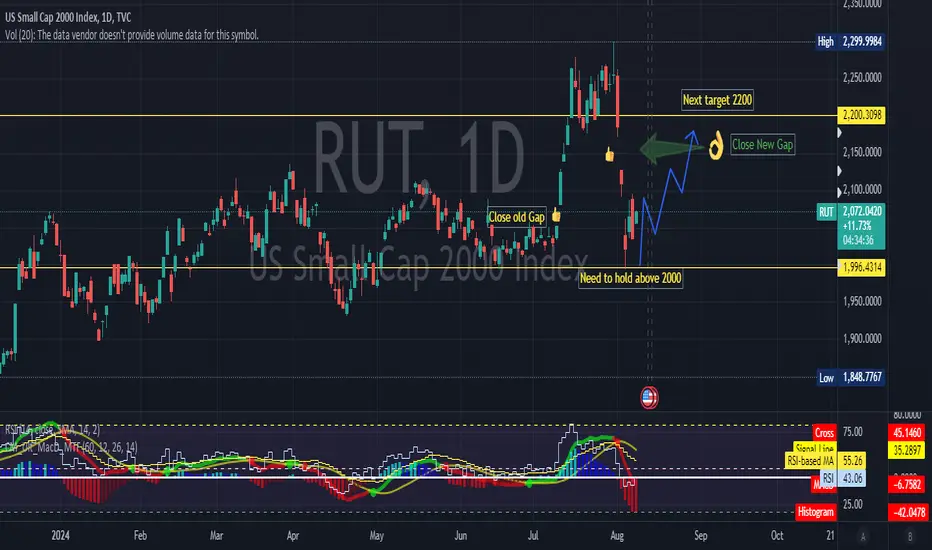Click the RSI value 43.06
Screen dimensions: 932x550
tap(852, 478)
